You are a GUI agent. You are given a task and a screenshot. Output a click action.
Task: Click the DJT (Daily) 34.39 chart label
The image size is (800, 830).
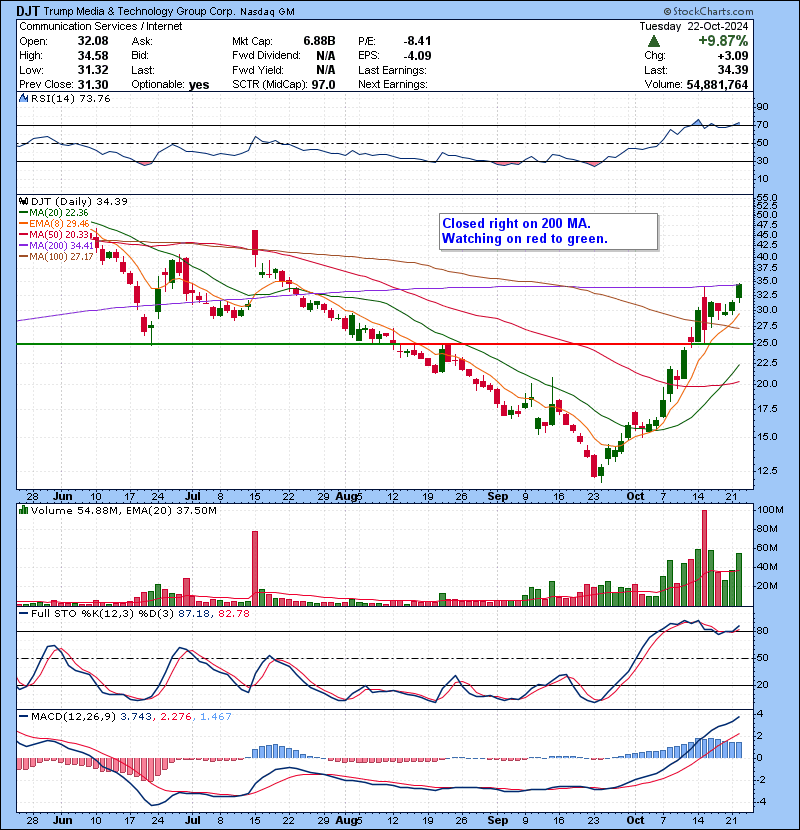pos(79,201)
